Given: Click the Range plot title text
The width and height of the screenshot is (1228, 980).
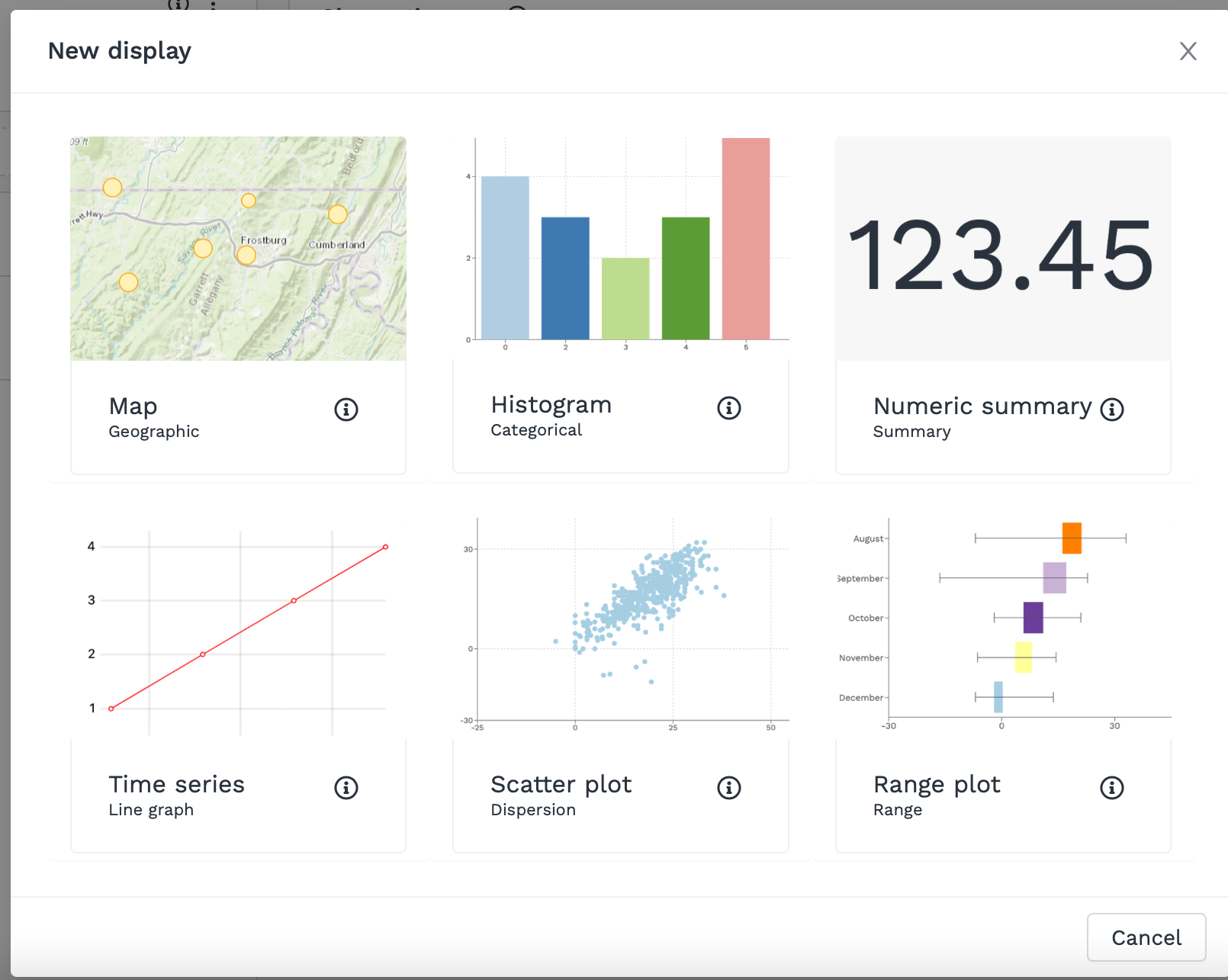Looking at the screenshot, I should pyautogui.click(x=937, y=785).
